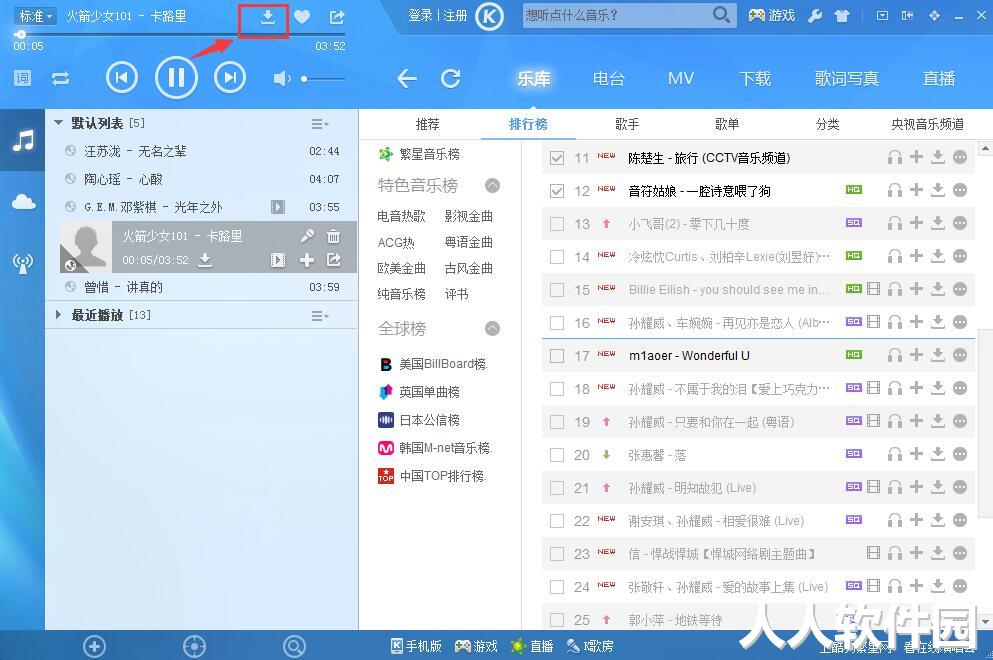Check song 22 谢安琪、孙耀威
The image size is (993, 660).
(557, 521)
